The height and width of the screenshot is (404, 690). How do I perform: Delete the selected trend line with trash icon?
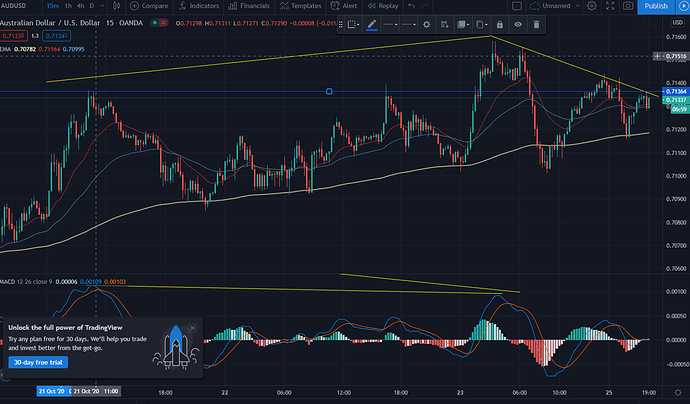coord(537,24)
